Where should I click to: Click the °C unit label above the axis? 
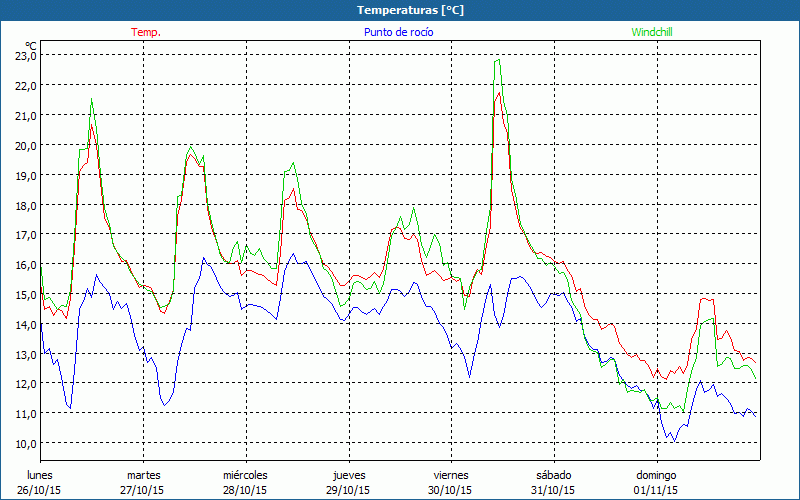pos(31,45)
